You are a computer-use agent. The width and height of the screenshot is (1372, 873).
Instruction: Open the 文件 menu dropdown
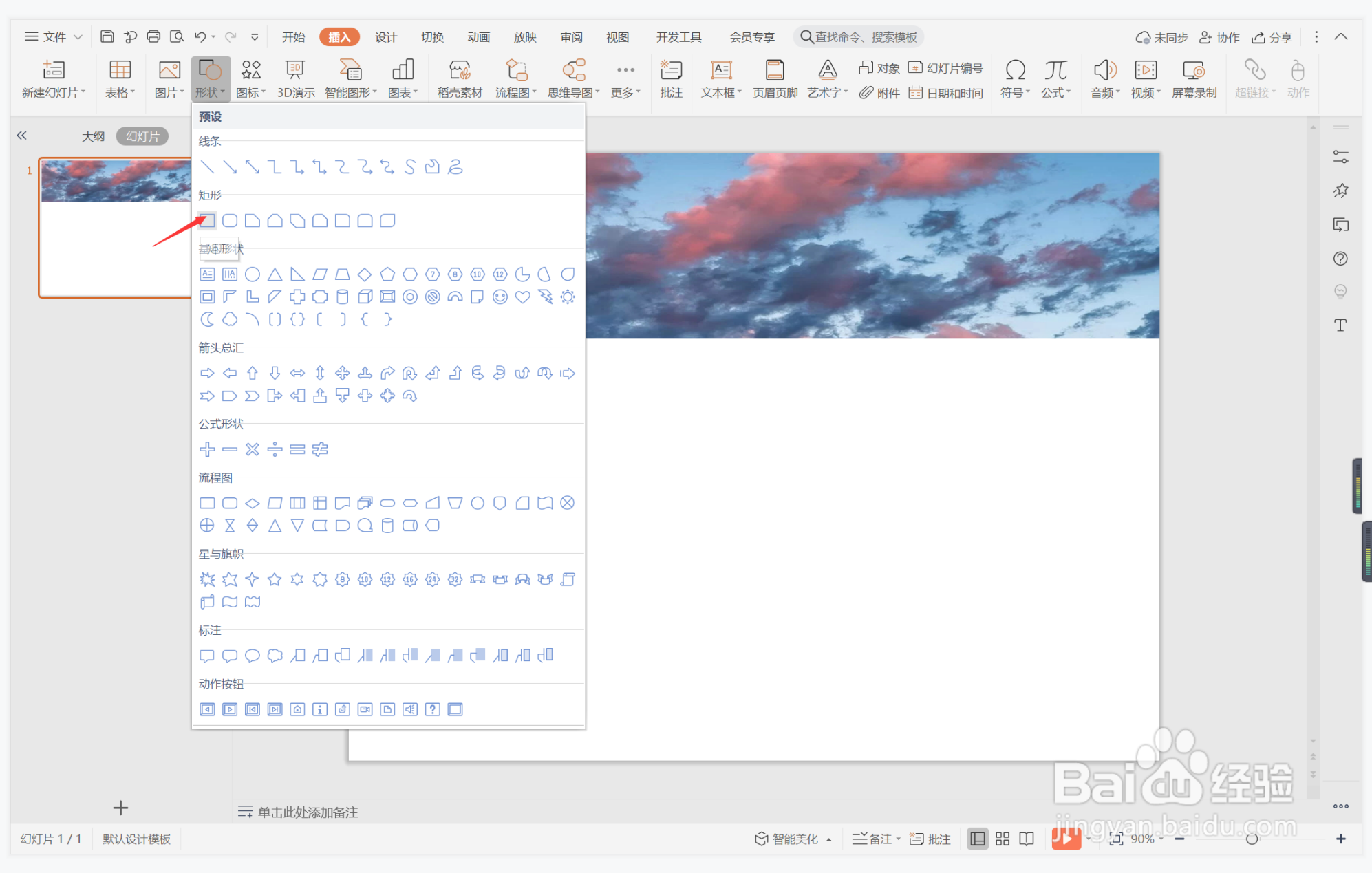(x=54, y=36)
